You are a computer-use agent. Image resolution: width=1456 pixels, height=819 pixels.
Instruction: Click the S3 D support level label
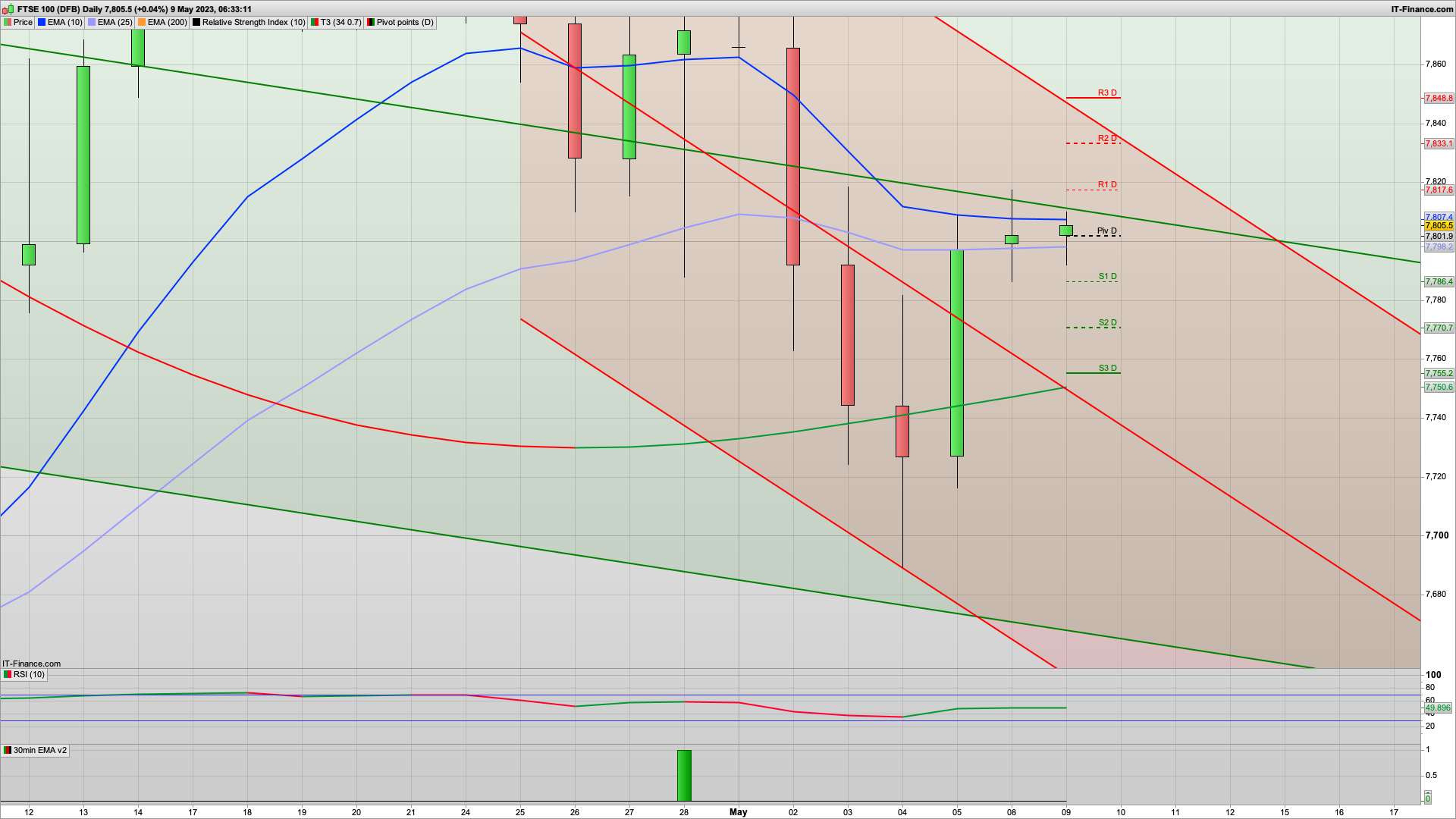(1107, 368)
